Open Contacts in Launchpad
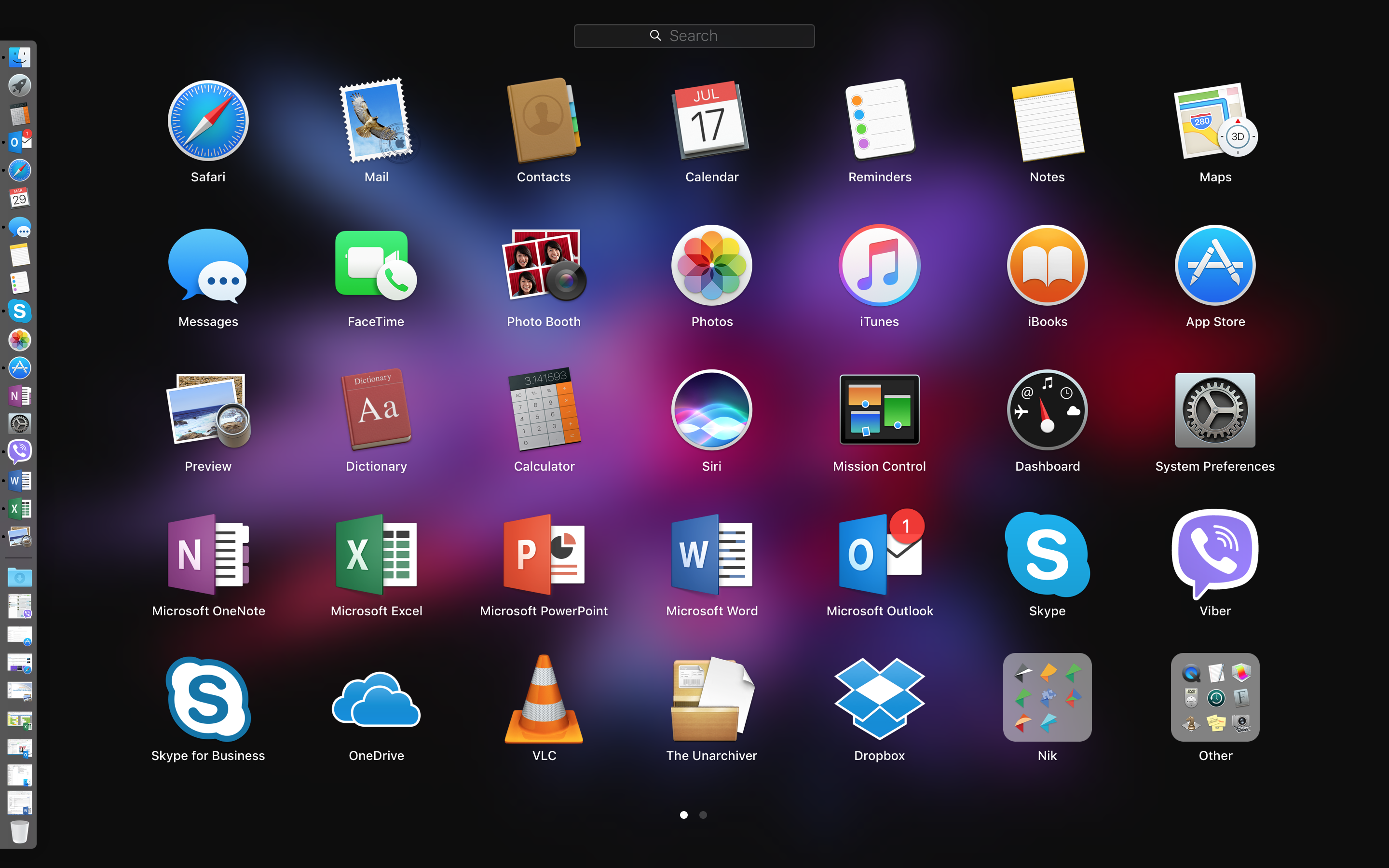This screenshot has height=868, width=1389. (544, 121)
